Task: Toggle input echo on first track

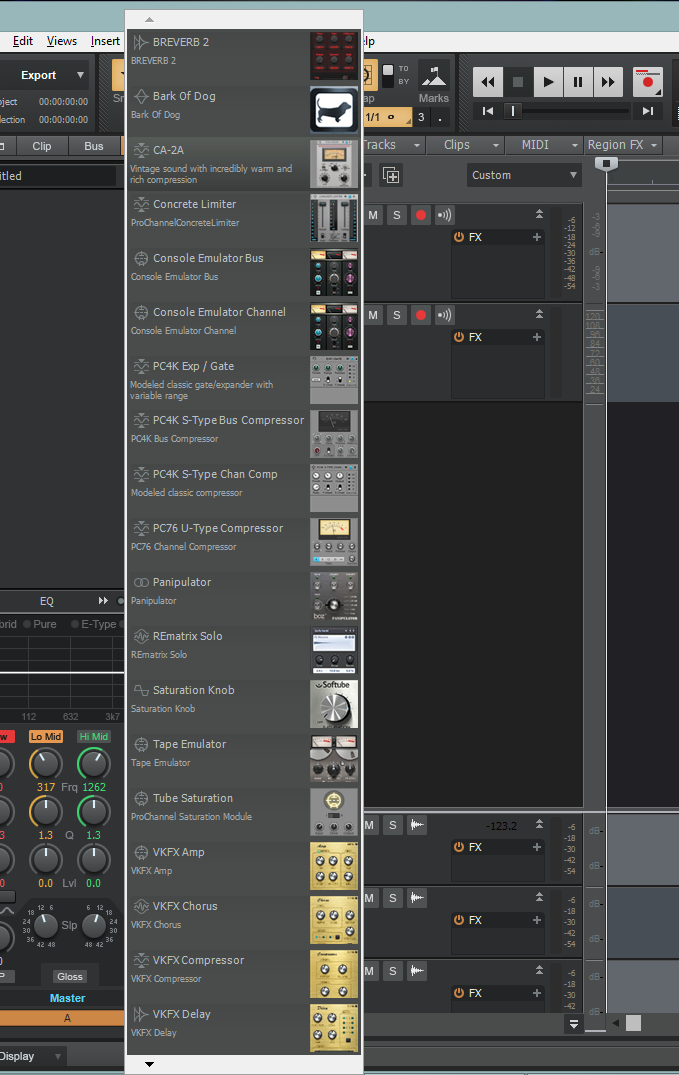Action: coord(444,215)
